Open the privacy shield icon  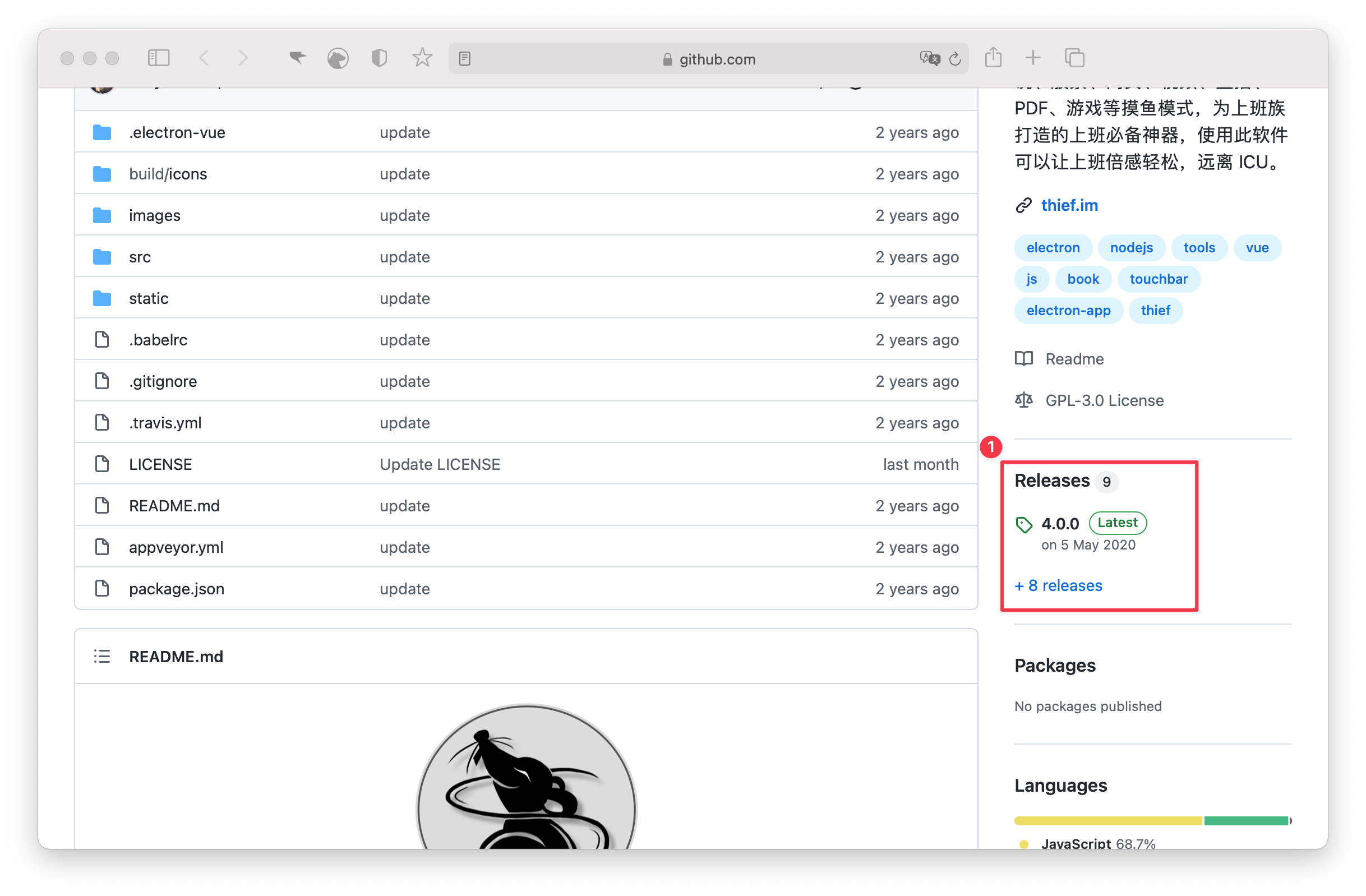coord(380,58)
